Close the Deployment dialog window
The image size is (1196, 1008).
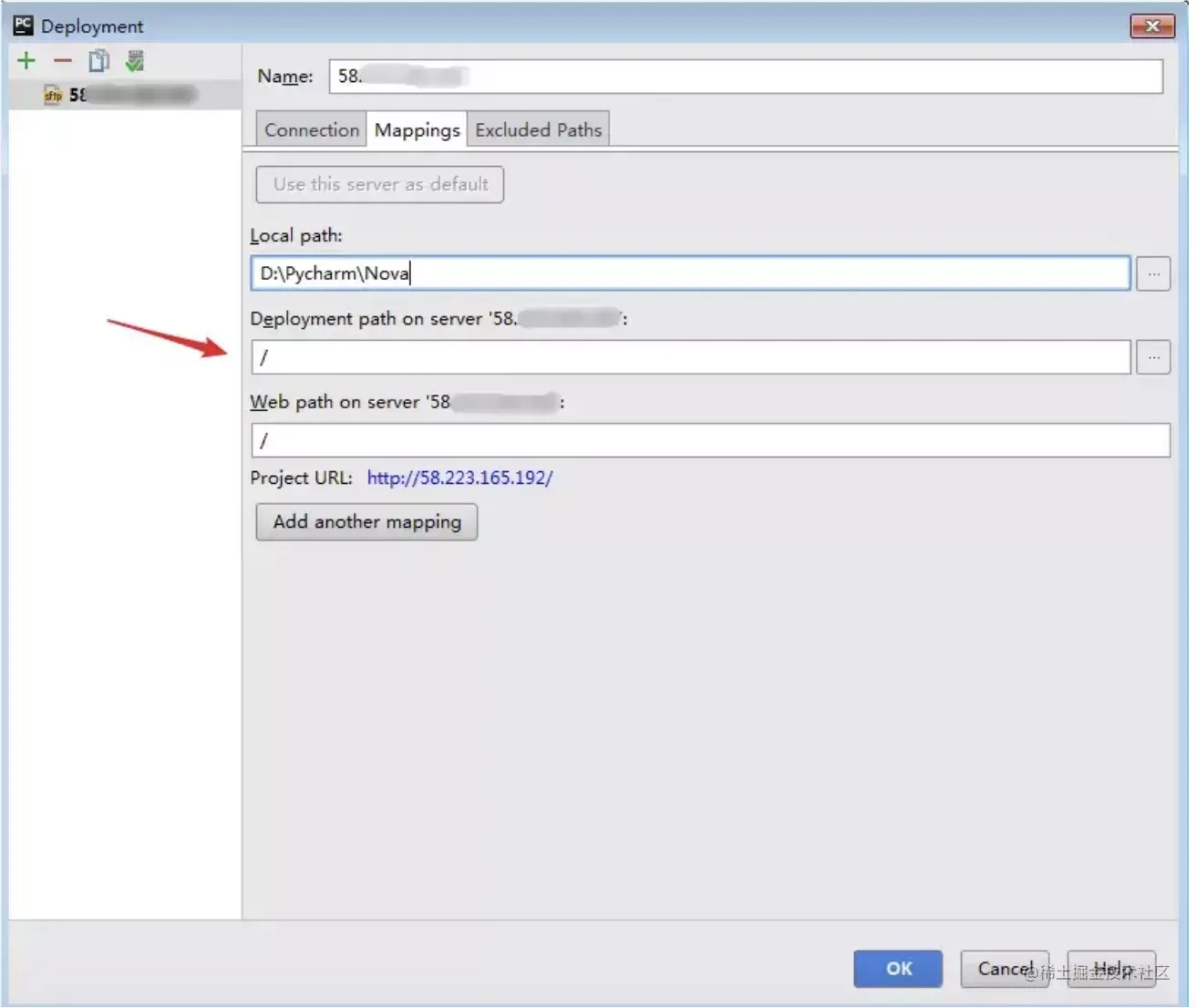[1152, 26]
